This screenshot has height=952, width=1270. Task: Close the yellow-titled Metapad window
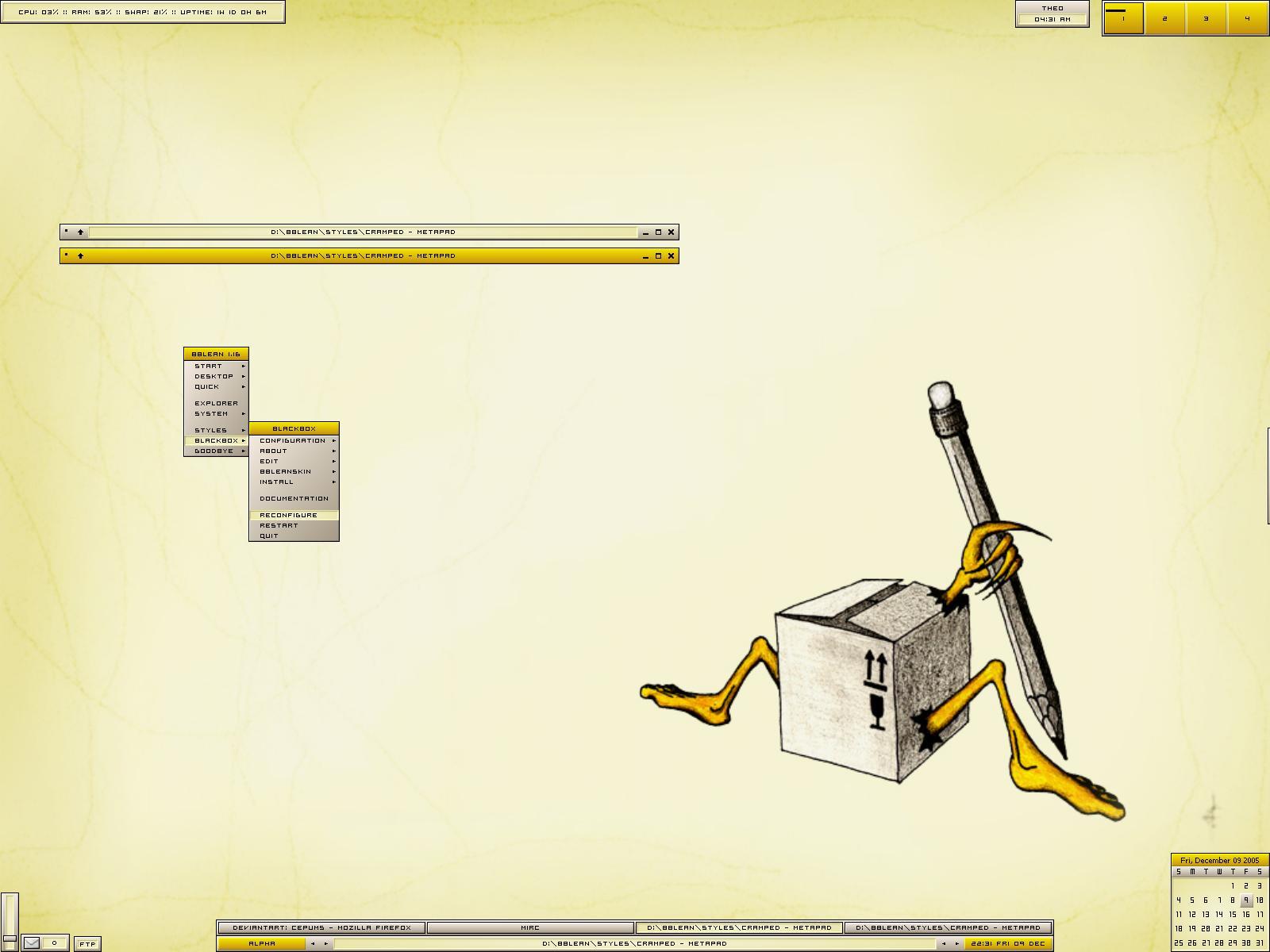click(671, 256)
